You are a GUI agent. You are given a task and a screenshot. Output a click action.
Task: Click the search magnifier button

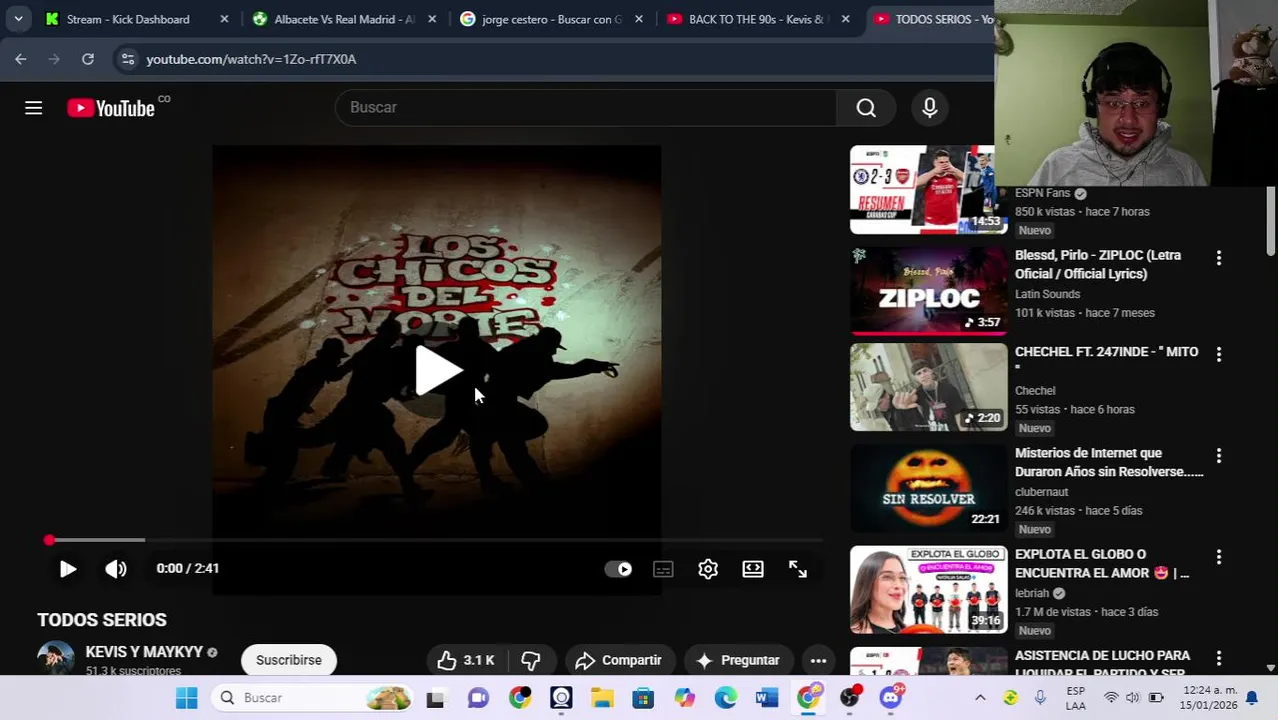(x=866, y=108)
